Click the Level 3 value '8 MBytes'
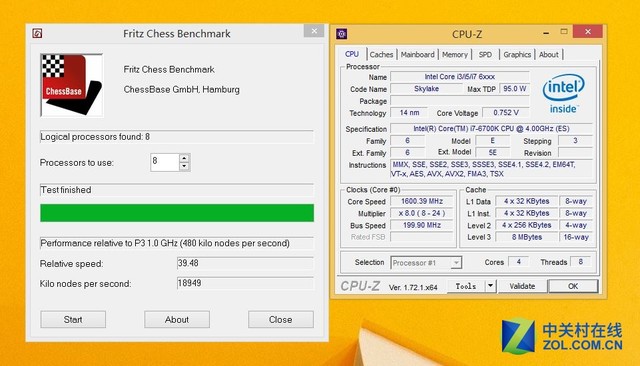The width and height of the screenshot is (640, 366). tap(527, 237)
